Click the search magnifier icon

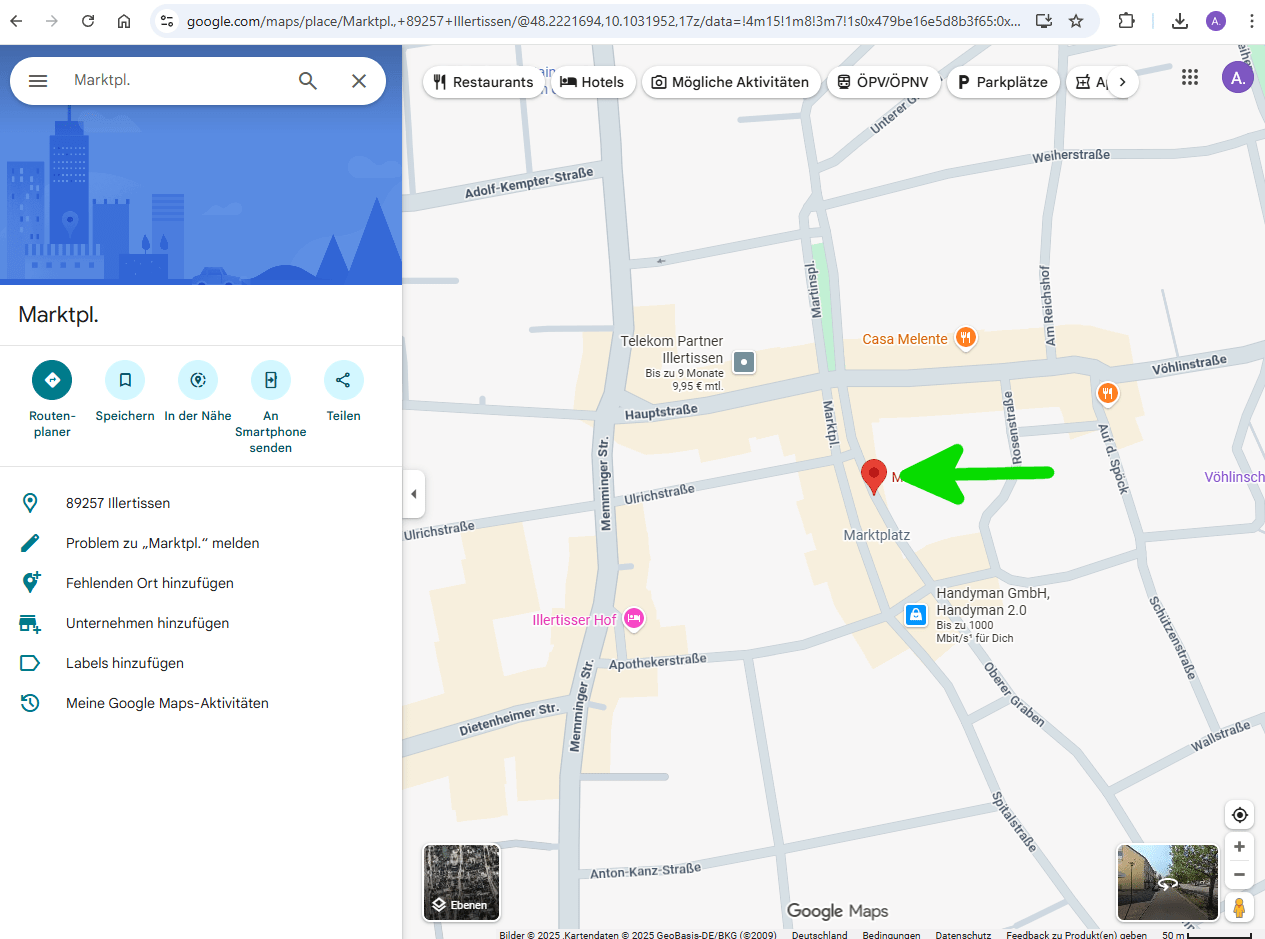[x=308, y=81]
